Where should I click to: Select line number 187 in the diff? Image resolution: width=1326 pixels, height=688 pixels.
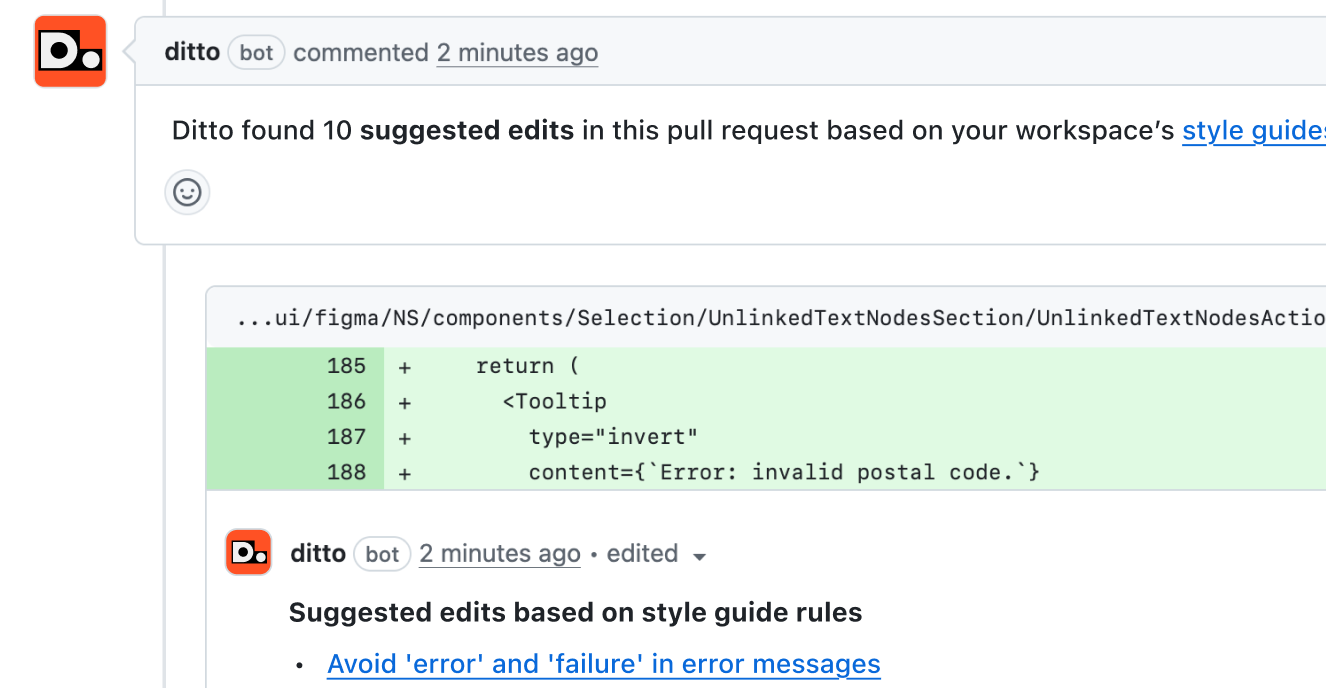(346, 436)
